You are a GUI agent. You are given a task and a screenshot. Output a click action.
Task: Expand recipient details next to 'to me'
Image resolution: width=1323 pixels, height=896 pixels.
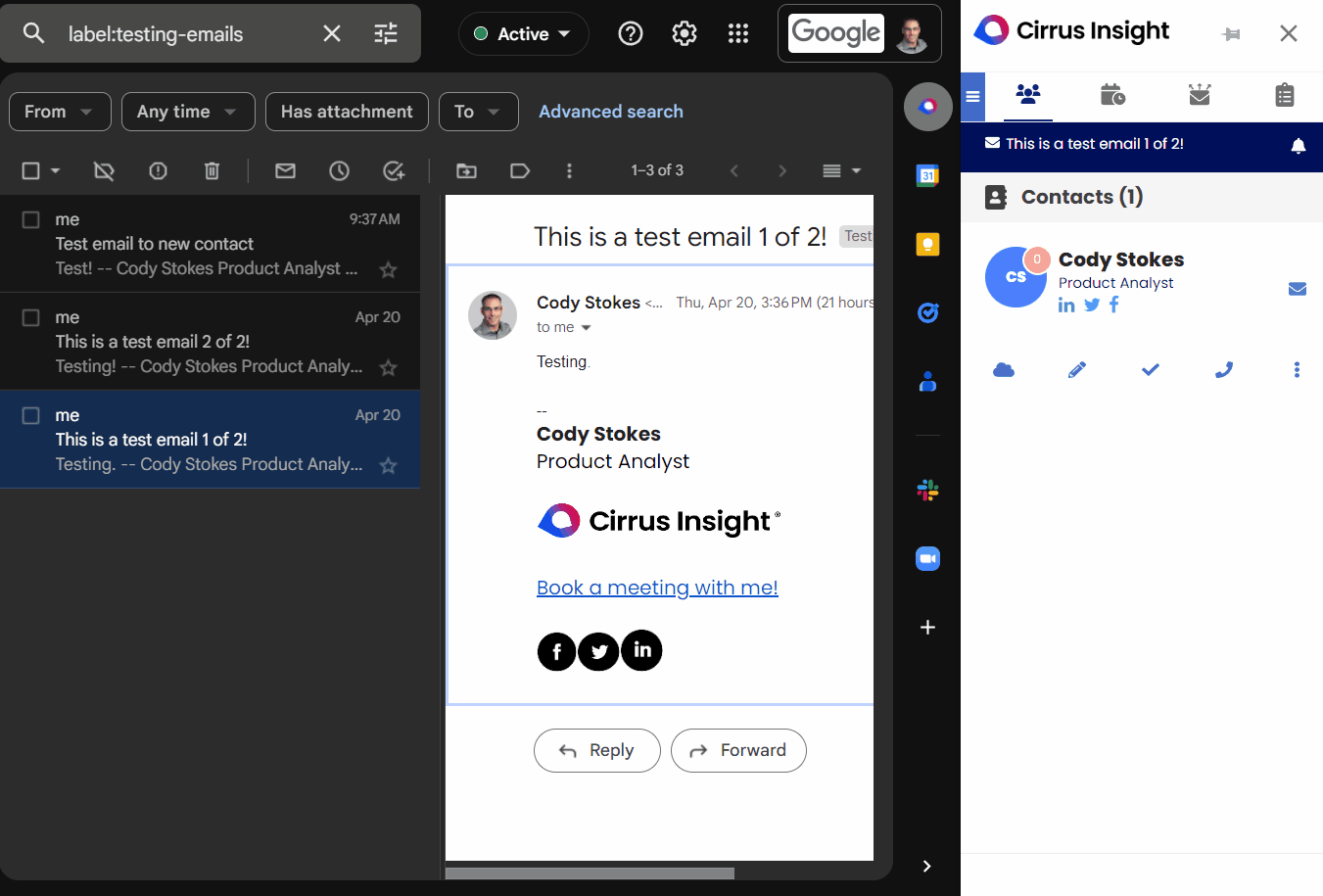[x=587, y=328]
